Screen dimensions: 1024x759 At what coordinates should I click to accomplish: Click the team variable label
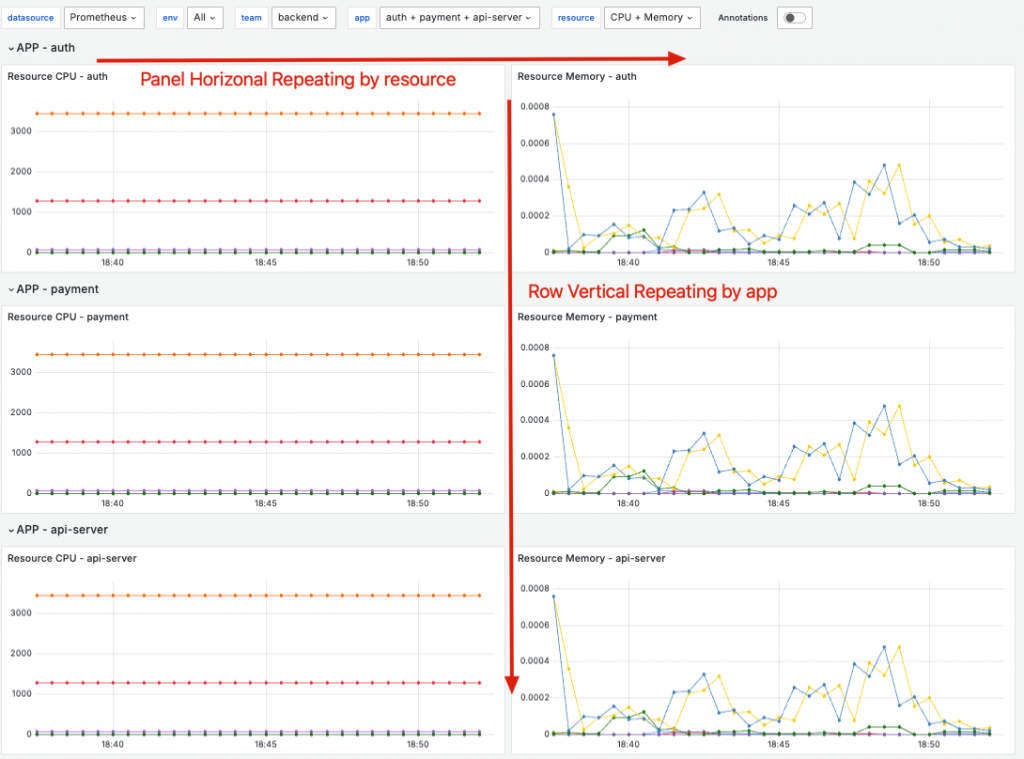(x=251, y=18)
